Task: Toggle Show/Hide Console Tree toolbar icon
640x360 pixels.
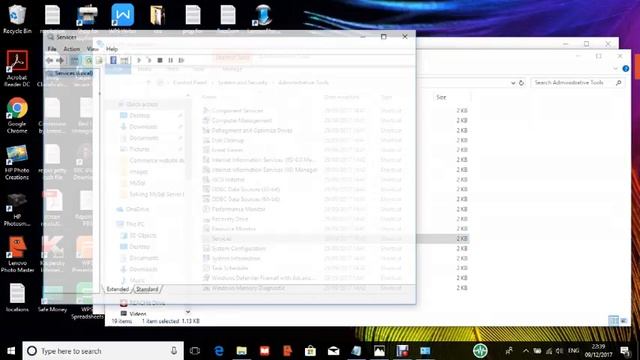Action: click(74, 60)
